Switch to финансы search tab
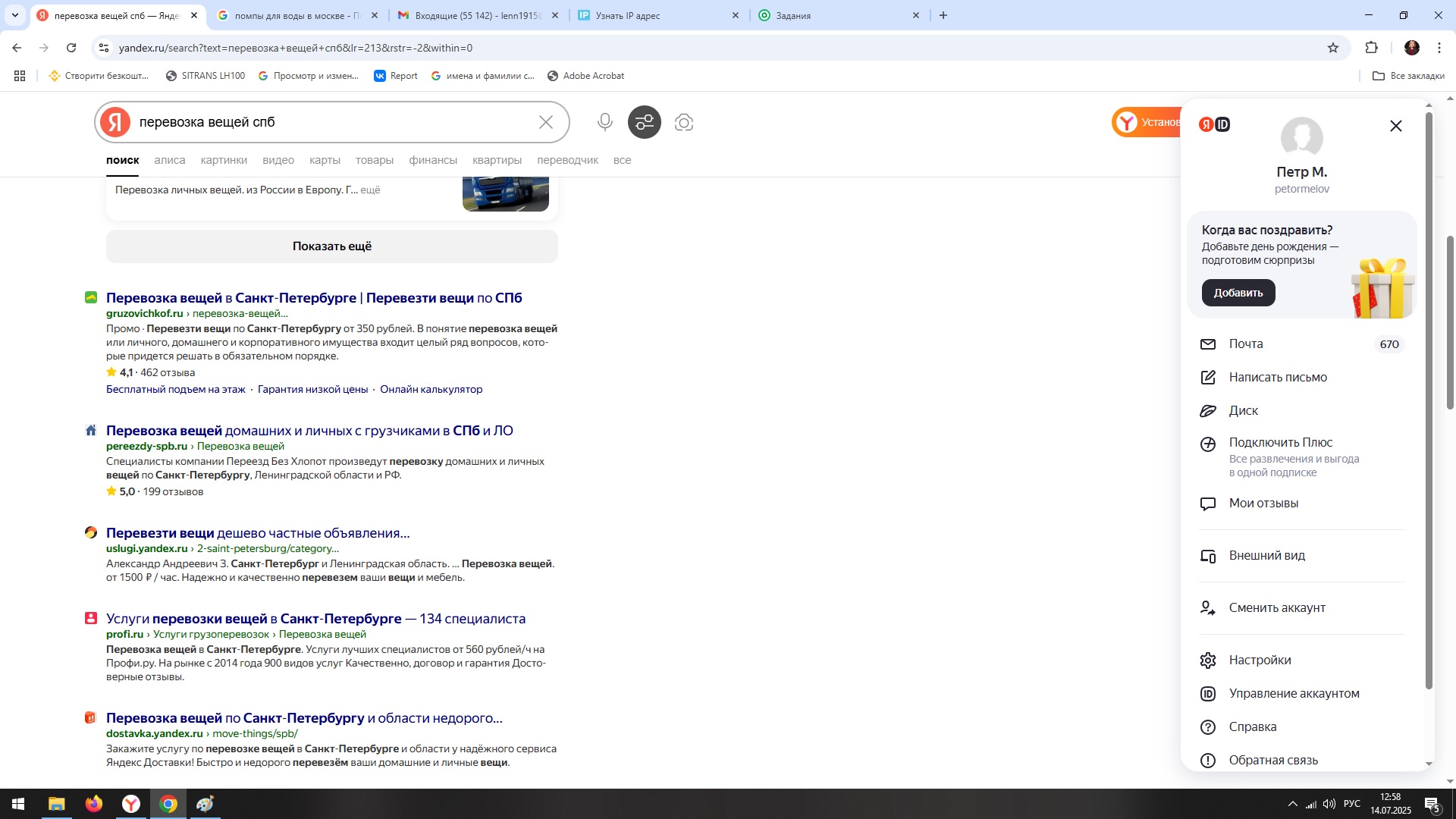 433,160
